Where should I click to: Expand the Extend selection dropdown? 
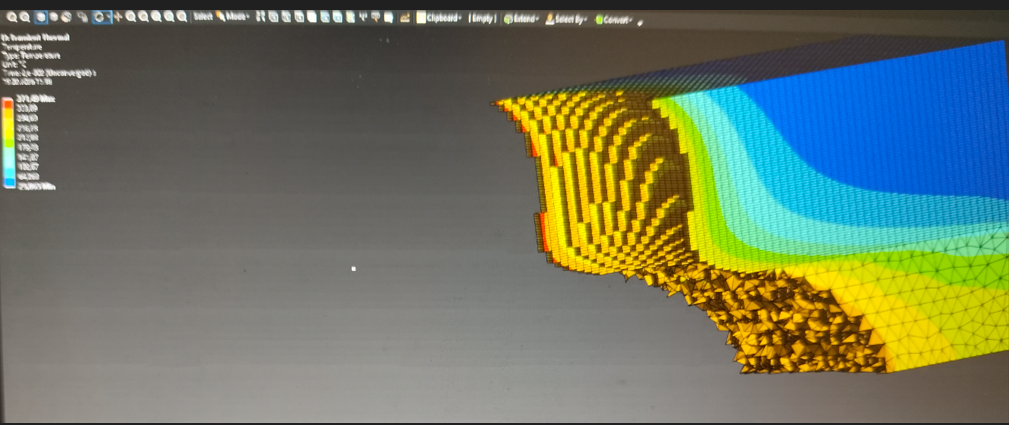tap(521, 18)
